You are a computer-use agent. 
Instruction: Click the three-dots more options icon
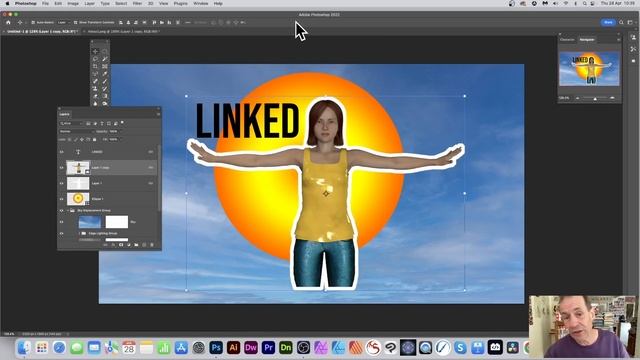click(187, 22)
